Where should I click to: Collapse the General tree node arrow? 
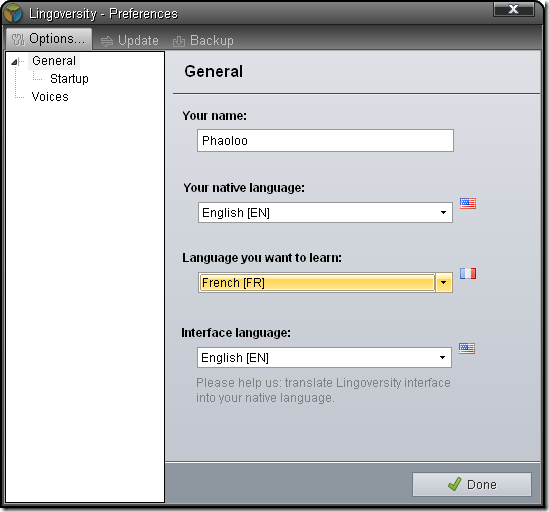tap(14, 62)
